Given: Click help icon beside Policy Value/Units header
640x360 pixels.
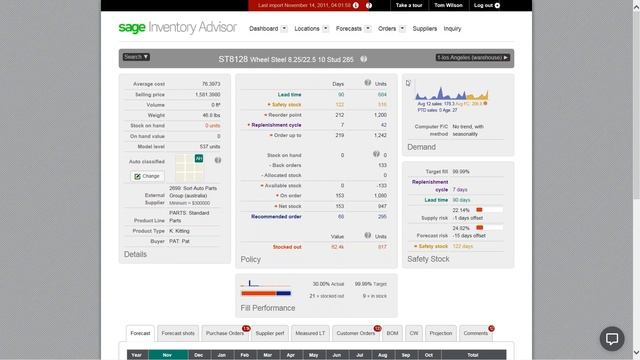Looking at the screenshot, I should pyautogui.click(x=368, y=236).
